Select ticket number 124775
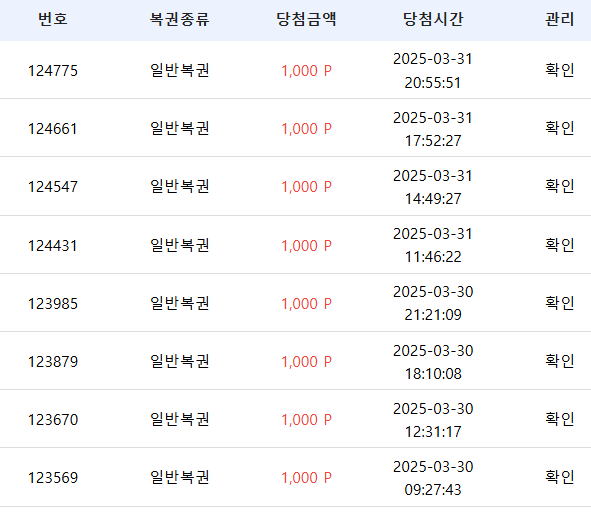Image resolution: width=591 pixels, height=516 pixels. click(53, 71)
